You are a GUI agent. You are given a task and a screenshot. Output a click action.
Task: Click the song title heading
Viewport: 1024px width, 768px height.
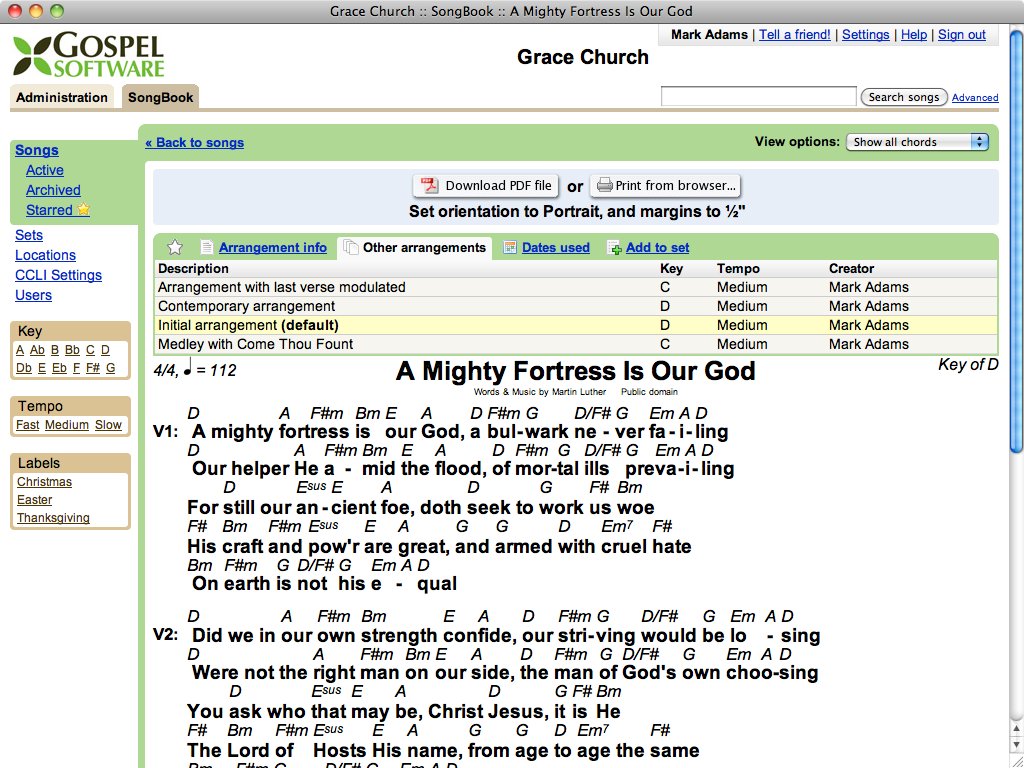coord(575,371)
